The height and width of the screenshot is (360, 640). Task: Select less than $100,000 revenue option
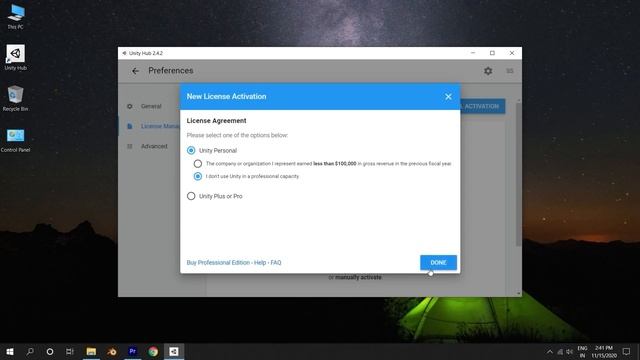(x=198, y=164)
